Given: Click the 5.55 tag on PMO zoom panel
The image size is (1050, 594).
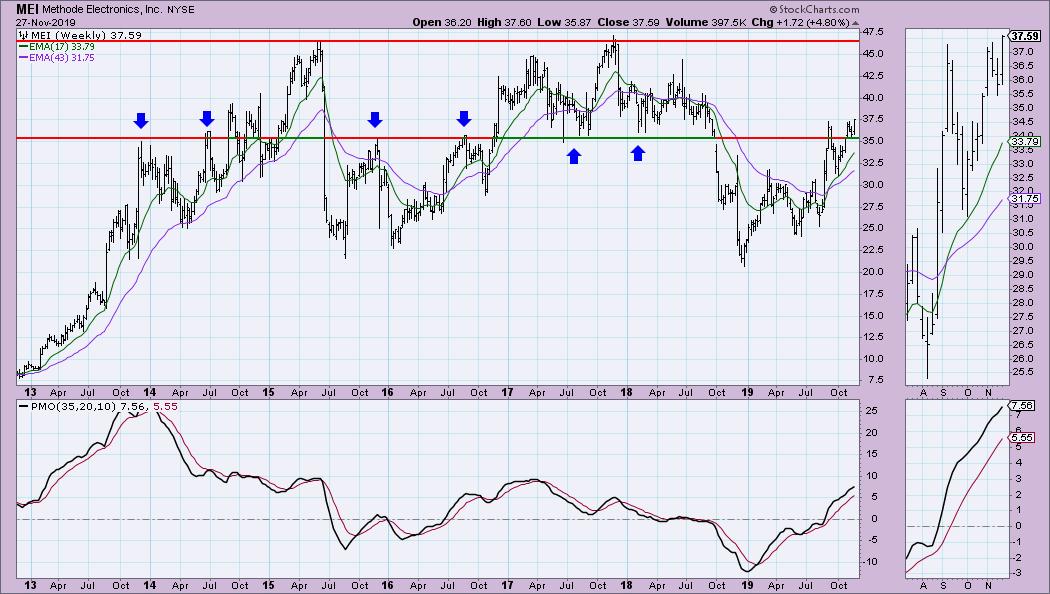Looking at the screenshot, I should coord(1022,437).
